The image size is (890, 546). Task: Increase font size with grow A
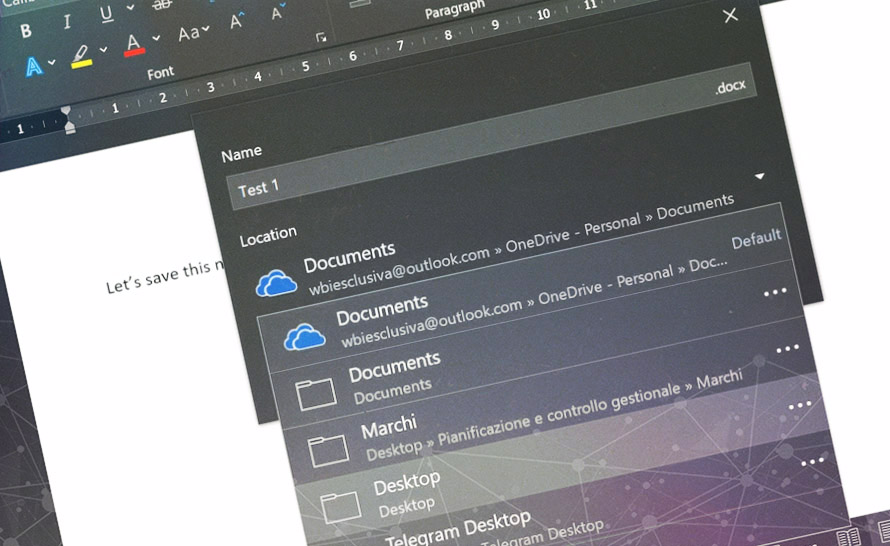pyautogui.click(x=236, y=22)
